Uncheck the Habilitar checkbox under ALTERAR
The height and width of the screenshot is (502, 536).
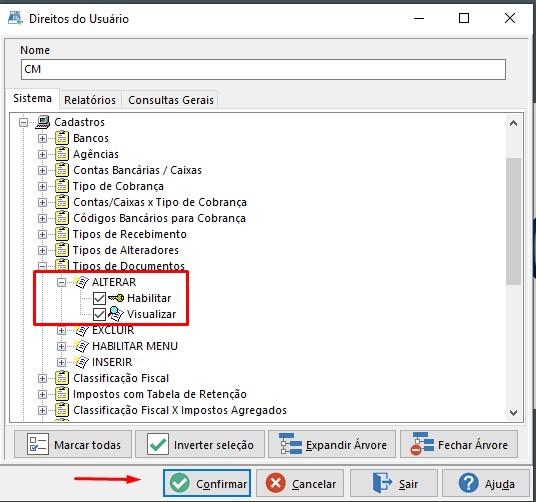point(99,298)
